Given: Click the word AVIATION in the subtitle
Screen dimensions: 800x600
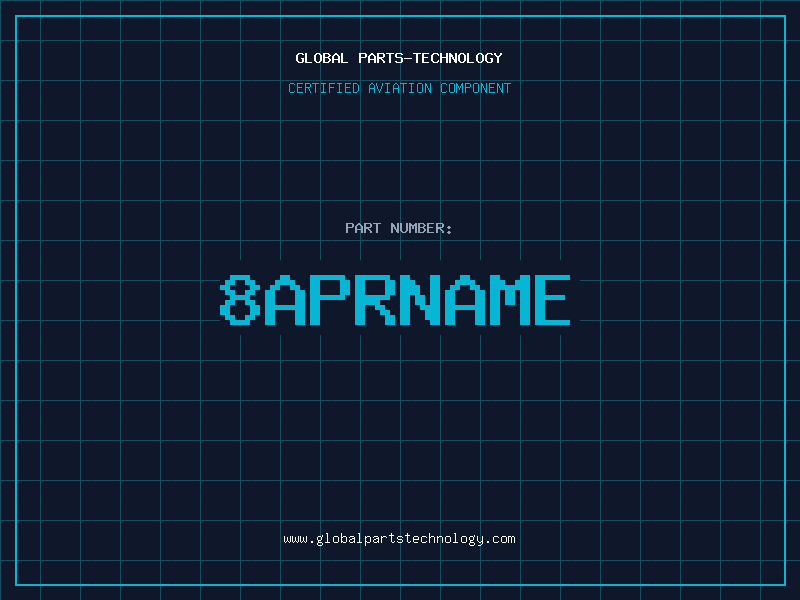Looking at the screenshot, I should click(400, 88).
